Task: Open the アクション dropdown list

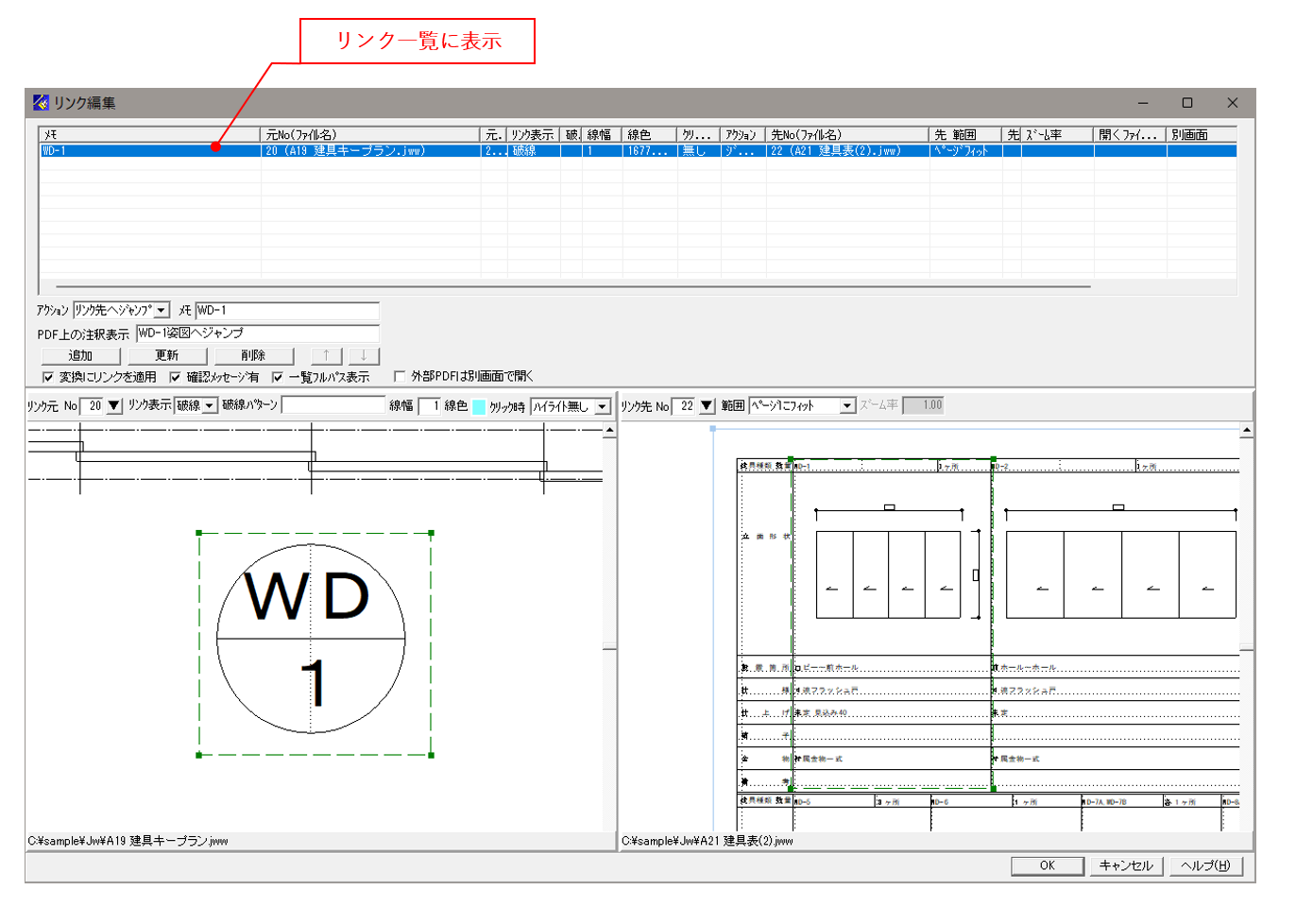Action: coord(162,310)
